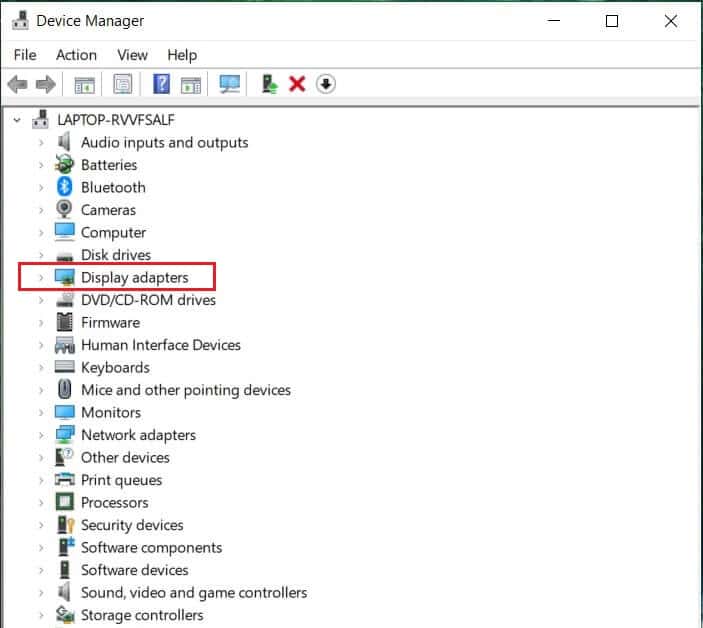Screen dimensions: 703x628
Task: Click the Cameras webcam icon
Action: point(65,210)
